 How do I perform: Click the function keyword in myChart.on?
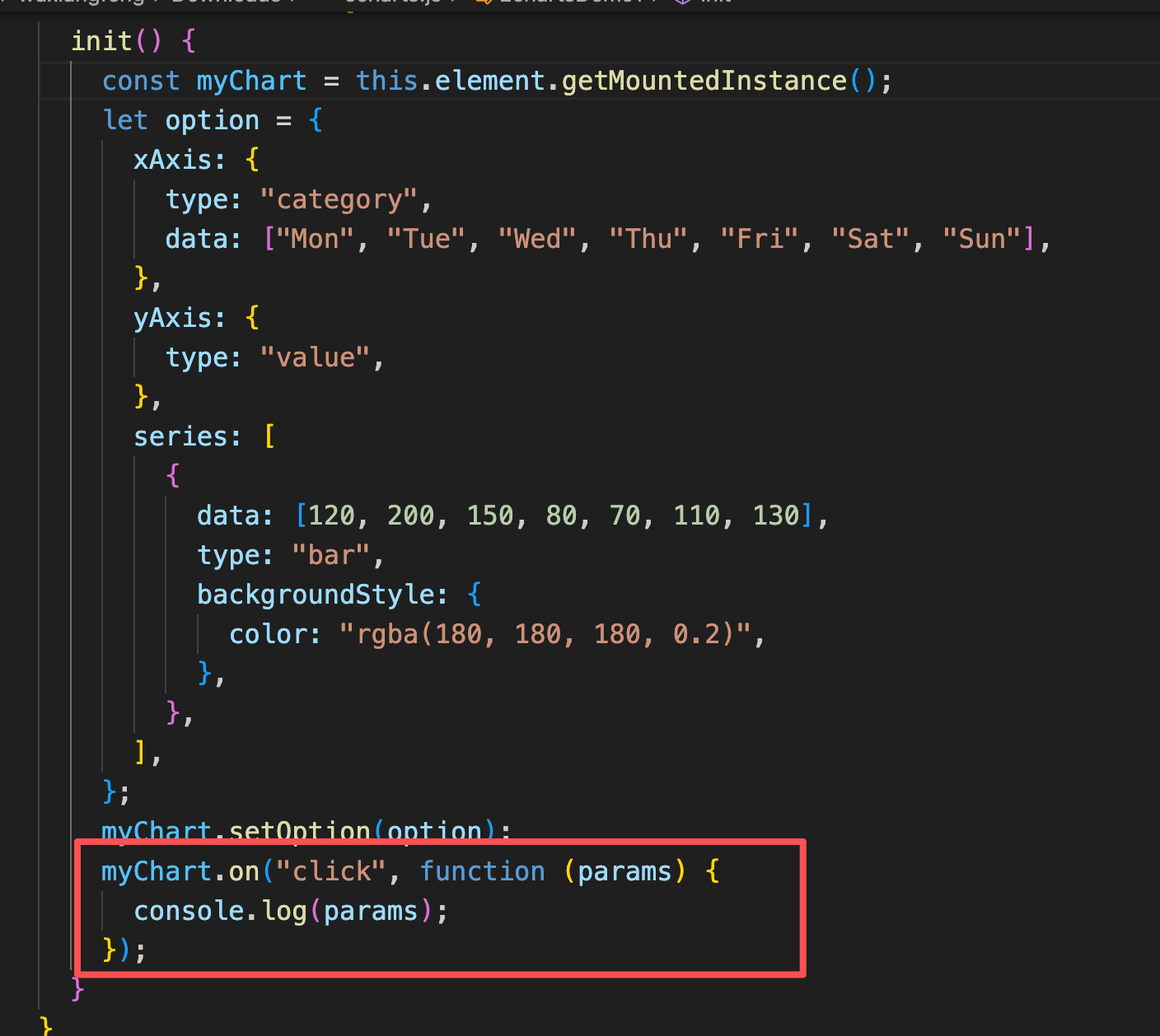[482, 871]
